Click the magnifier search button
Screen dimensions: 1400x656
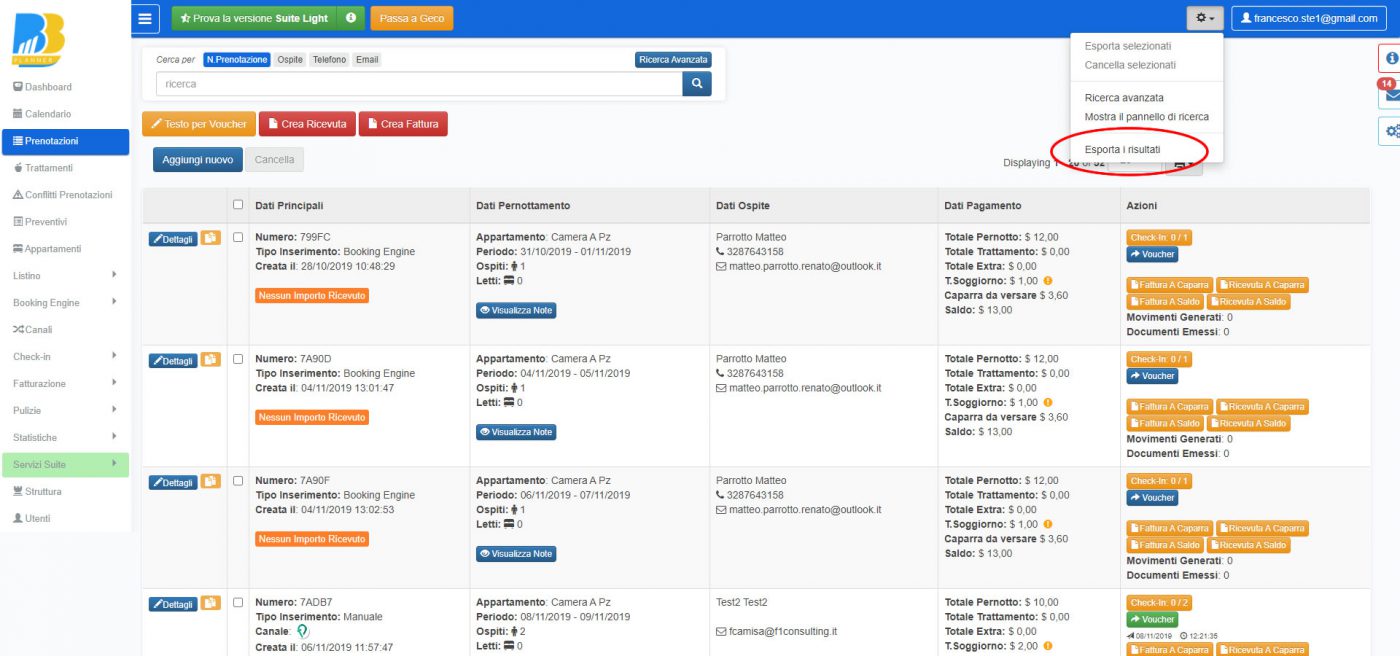[x=697, y=84]
